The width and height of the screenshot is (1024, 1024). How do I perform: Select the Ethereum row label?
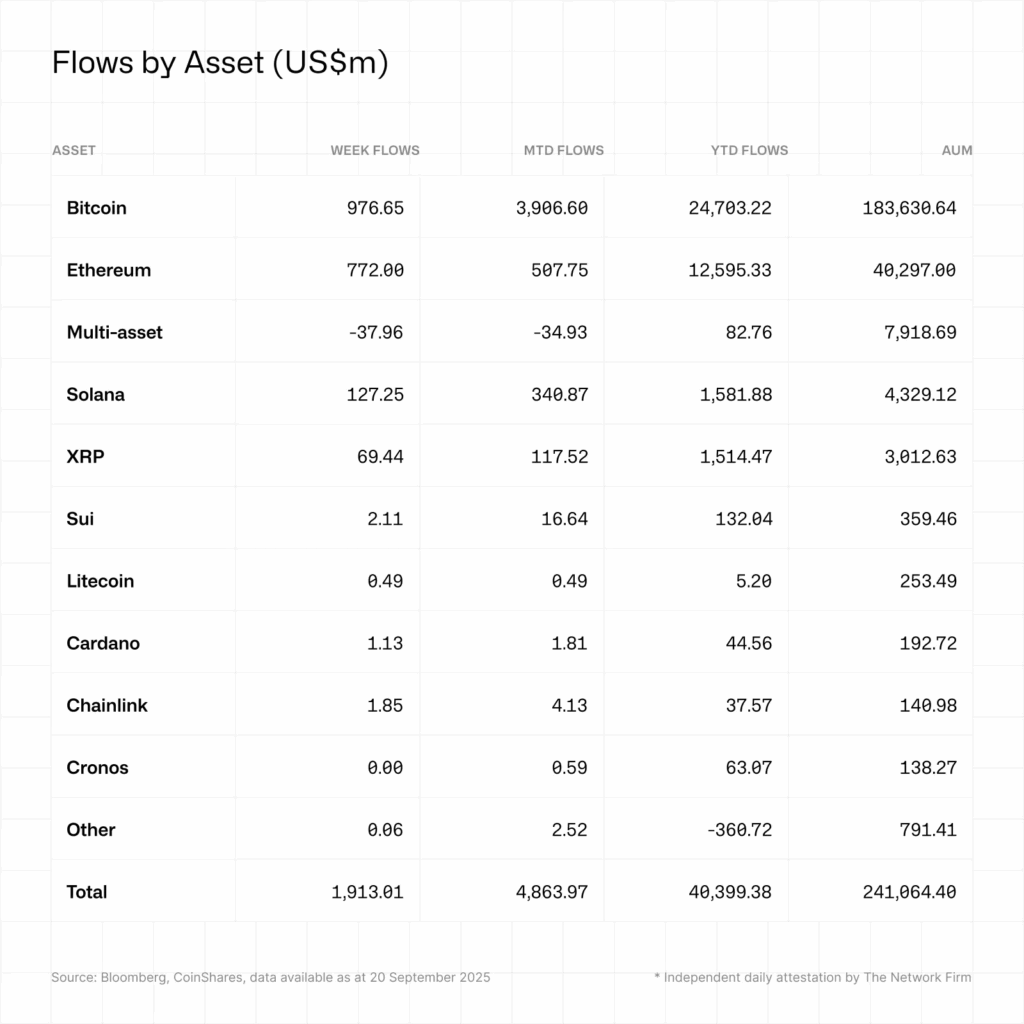(108, 270)
